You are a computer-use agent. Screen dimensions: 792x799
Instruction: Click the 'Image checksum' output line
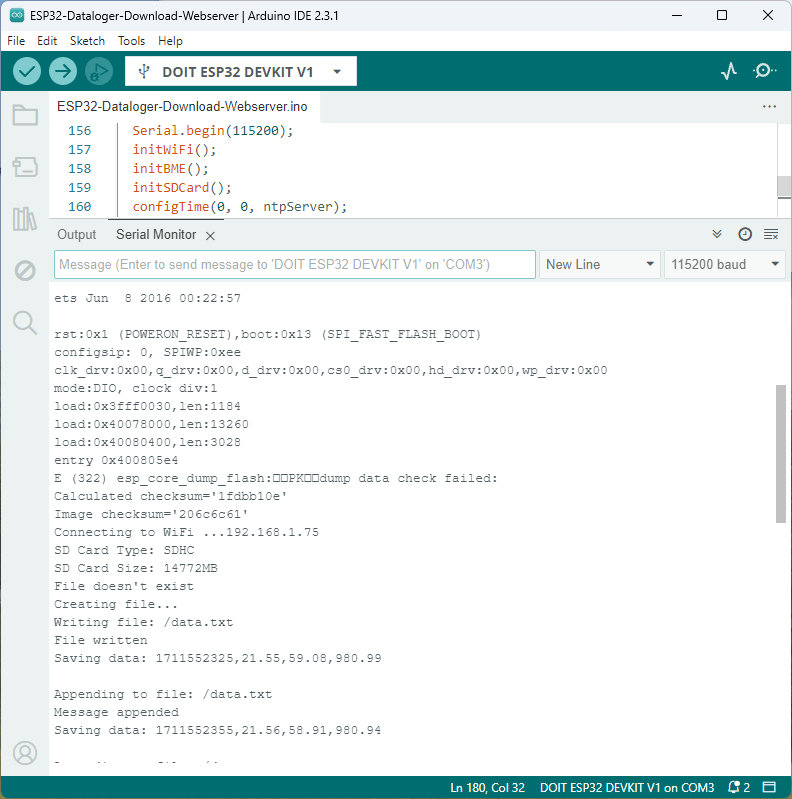coord(151,514)
